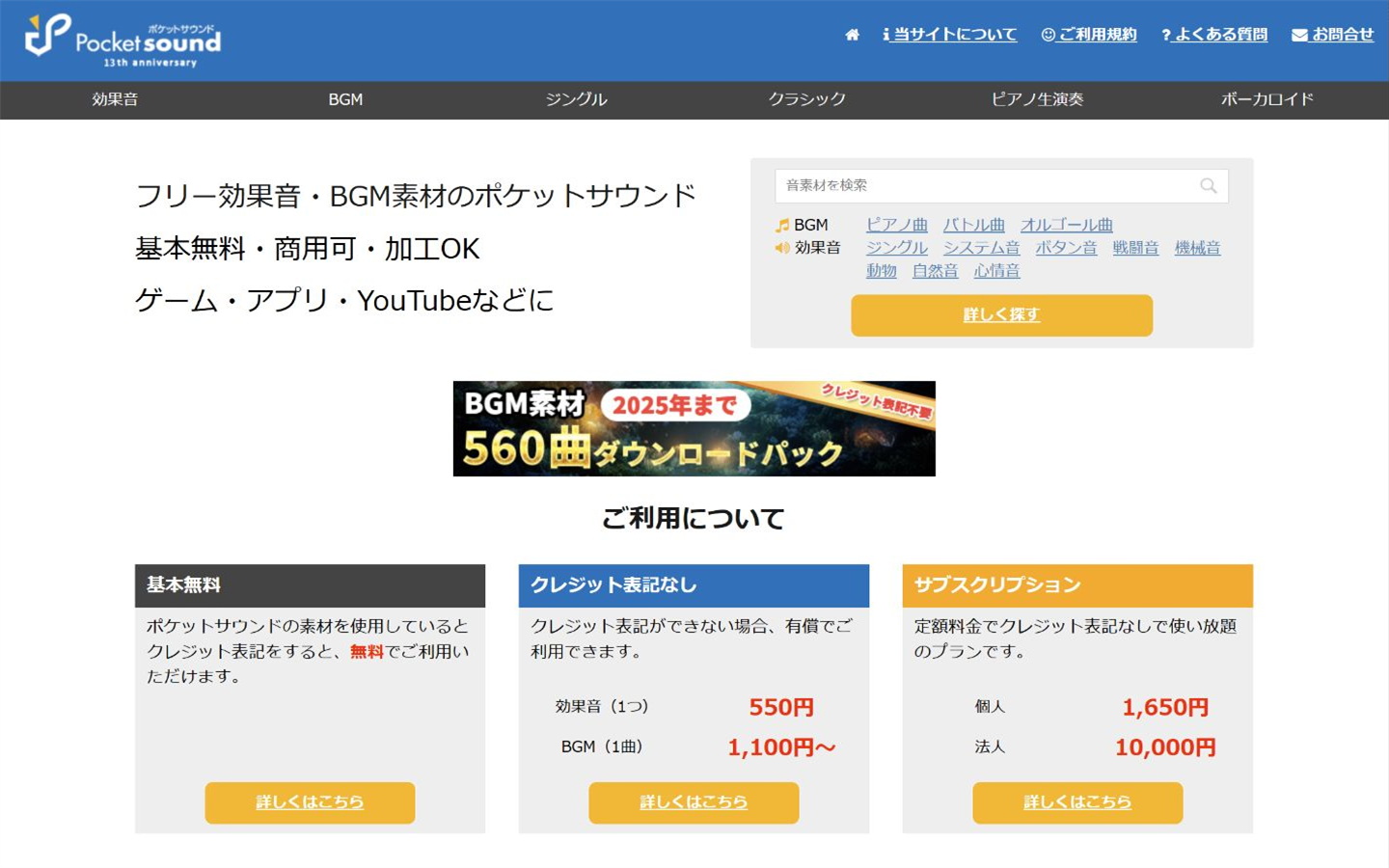1389x868 pixels.
Task: Open 当サイトについて page
Action: pyautogui.click(x=950, y=35)
